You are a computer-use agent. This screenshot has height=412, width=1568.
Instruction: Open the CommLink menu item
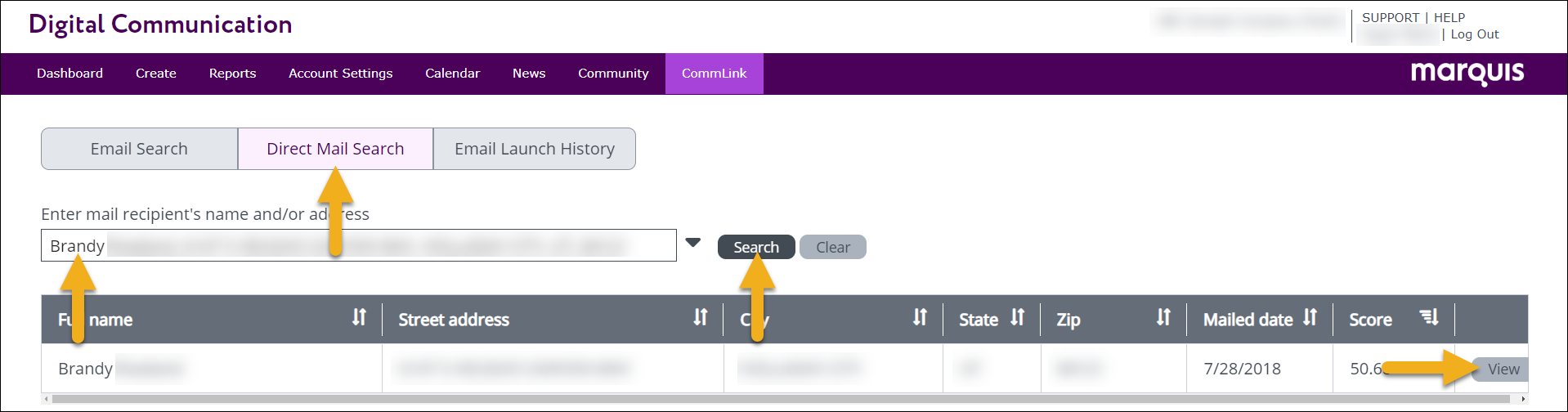[714, 74]
